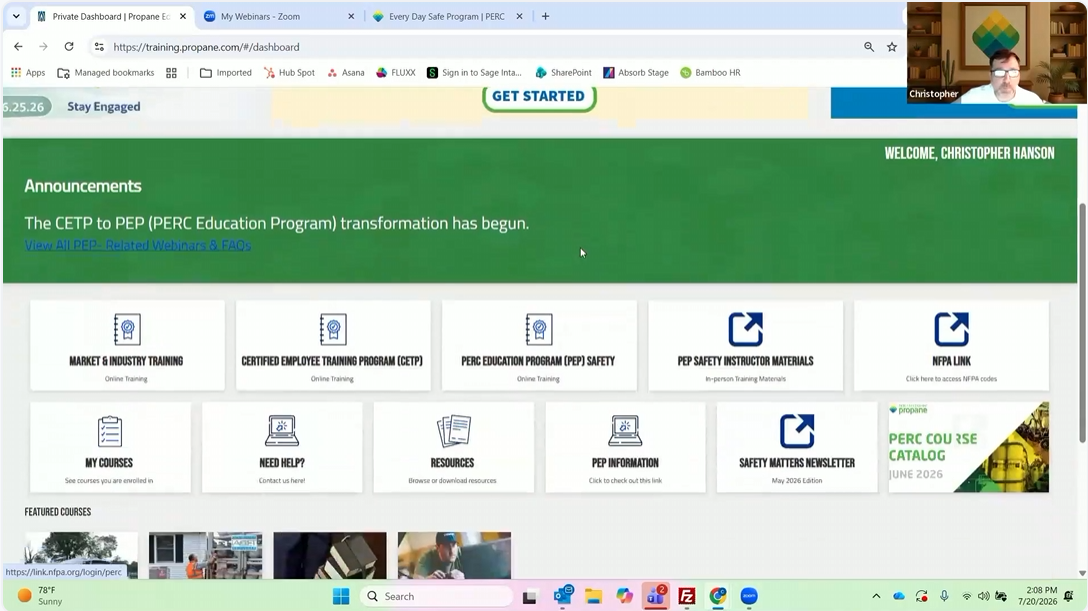Select the Private Dashboard browser tab
Viewport: 1088px width, 611px height.
pyautogui.click(x=111, y=16)
